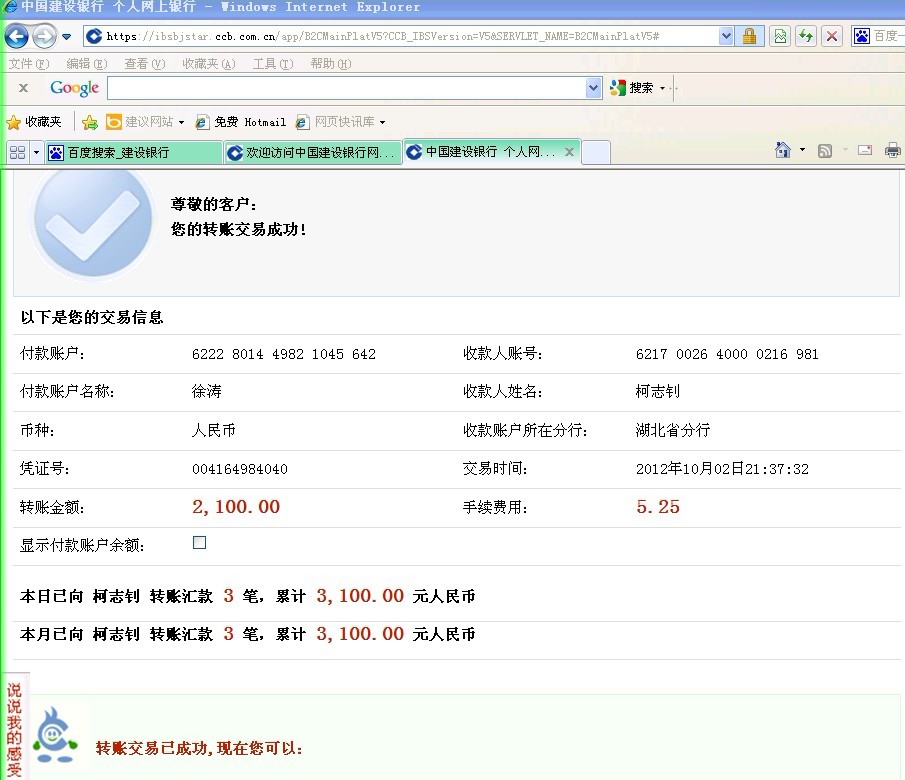This screenshot has height=780, width=905.
Task: Open the Home page icon in command bar
Action: 784,151
